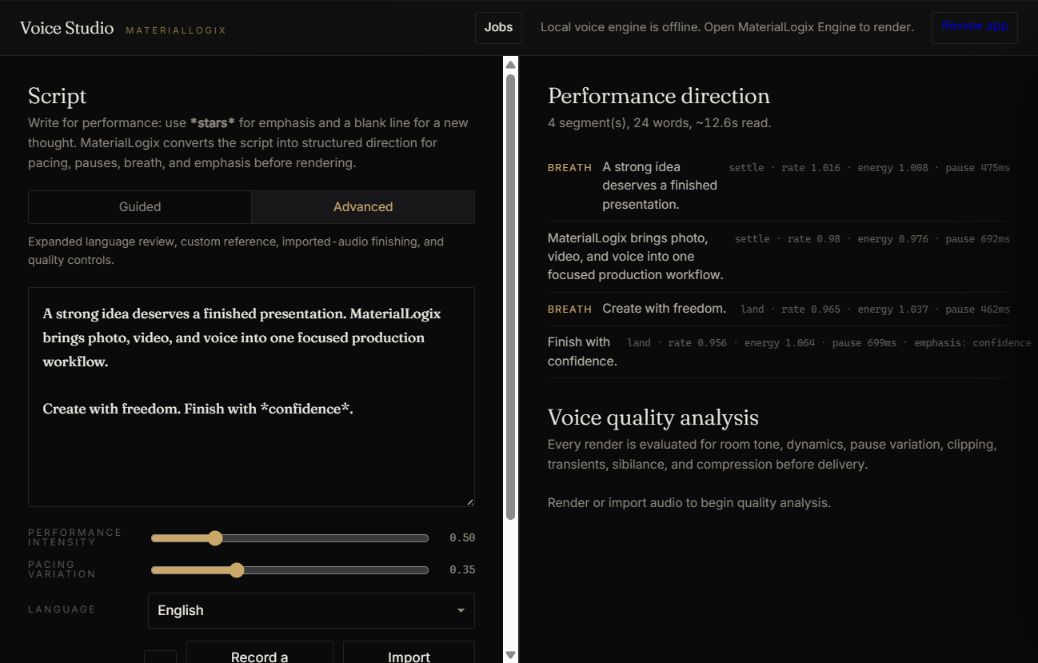This screenshot has height=663, width=1038.
Task: Click "Render or import audio to begin quality analysis."
Action: coord(689,502)
